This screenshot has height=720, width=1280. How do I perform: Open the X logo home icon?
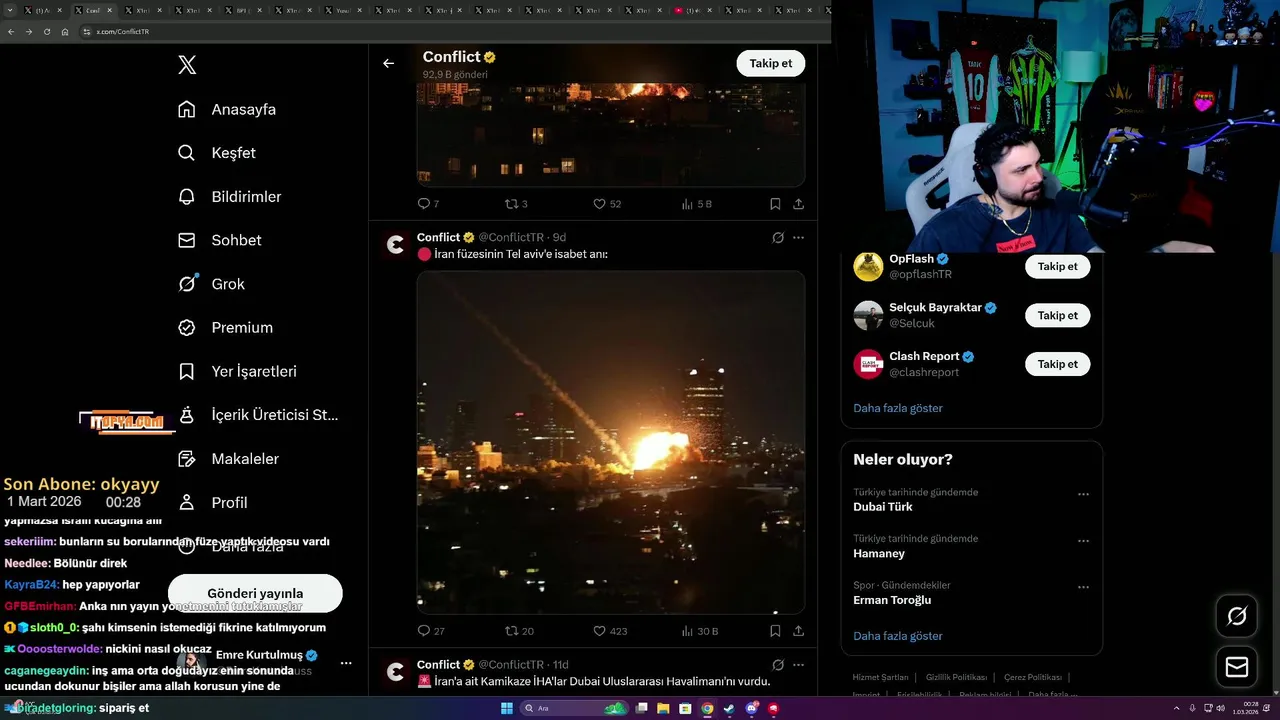187,65
